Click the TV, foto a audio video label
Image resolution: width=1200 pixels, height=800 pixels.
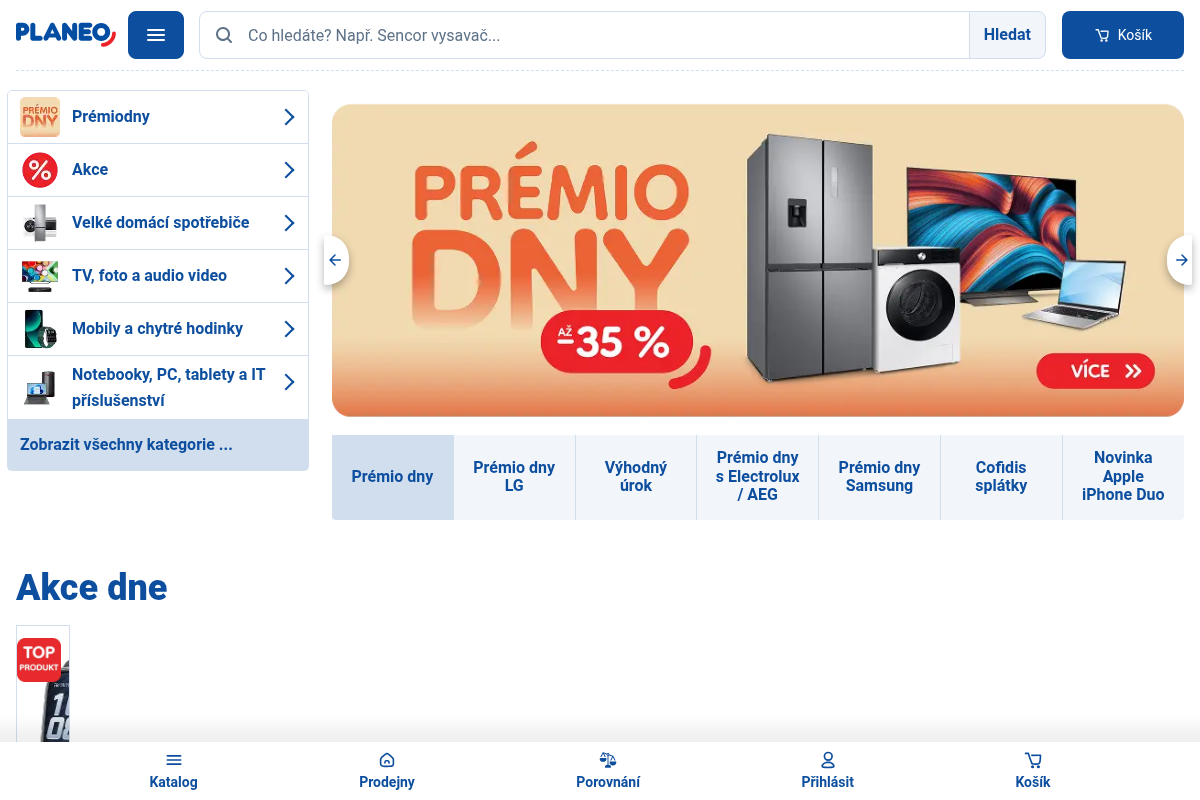pos(149,276)
